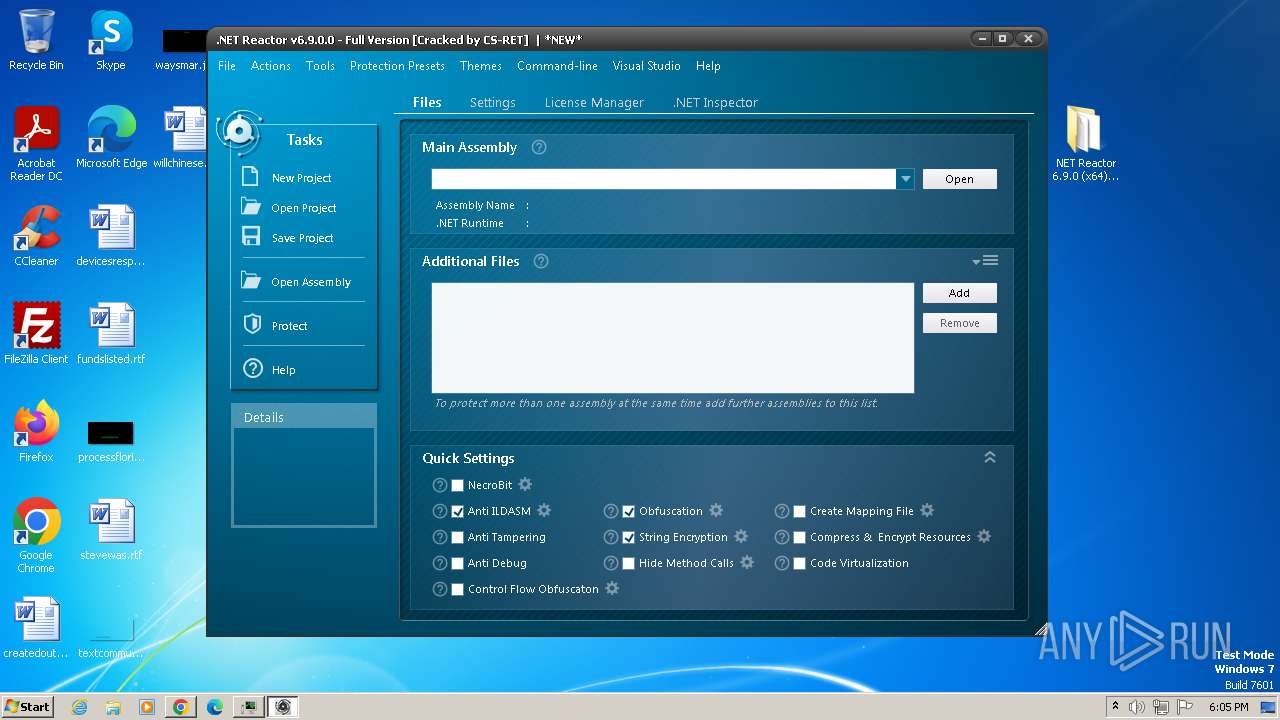Open the File menu

227,66
